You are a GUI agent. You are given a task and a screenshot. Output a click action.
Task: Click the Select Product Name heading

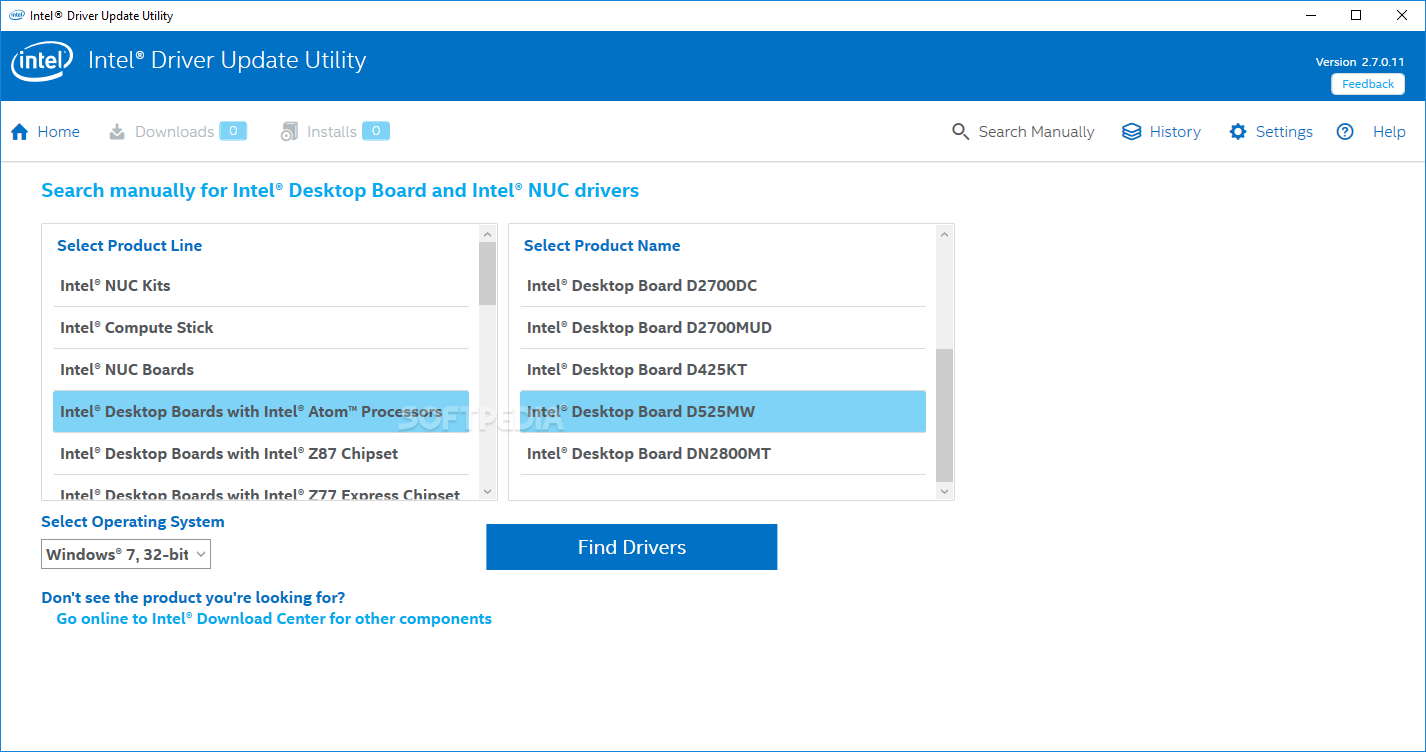click(x=602, y=246)
